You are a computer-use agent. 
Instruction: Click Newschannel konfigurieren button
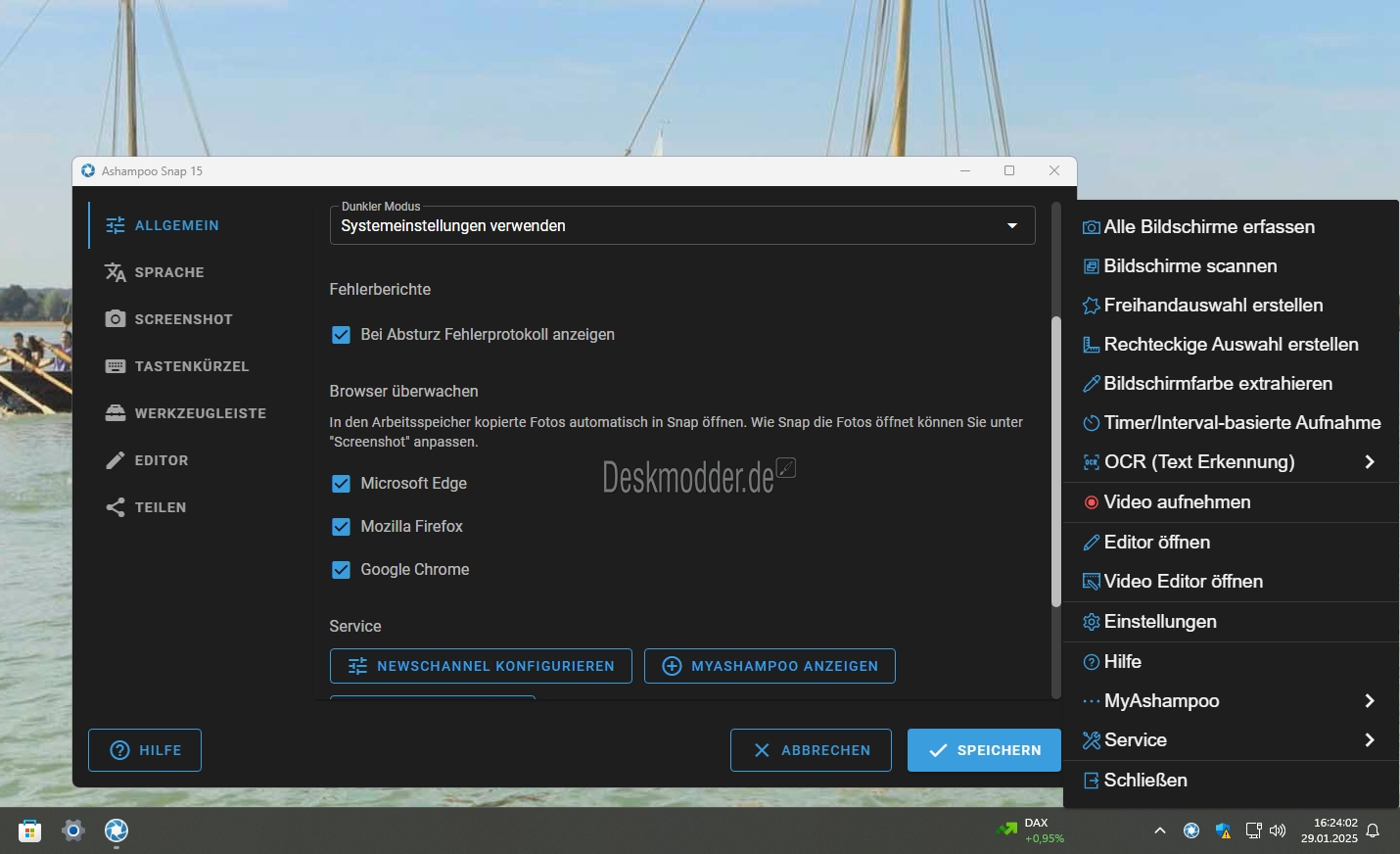pos(481,666)
